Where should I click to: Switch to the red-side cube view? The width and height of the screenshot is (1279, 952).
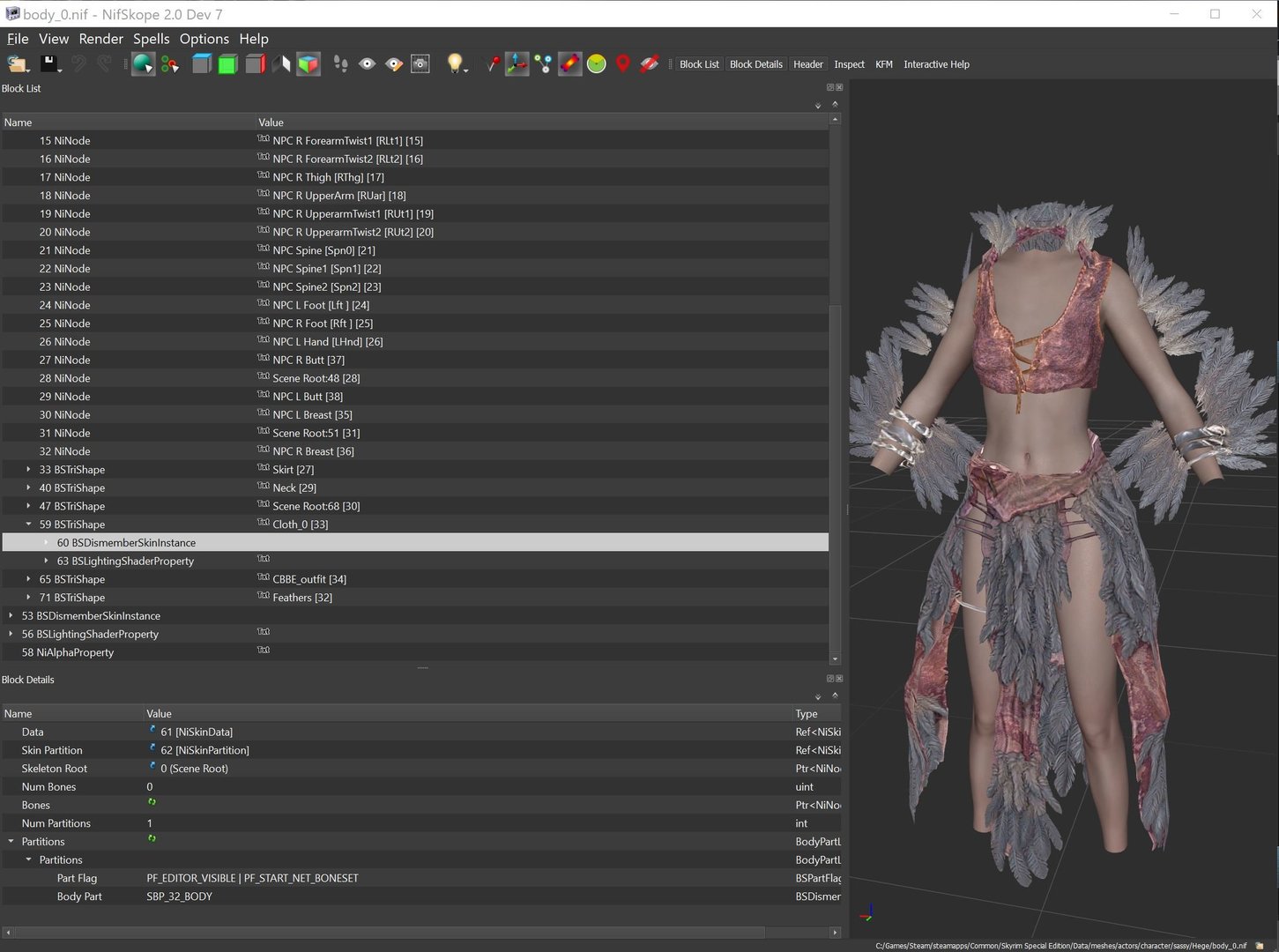[255, 63]
